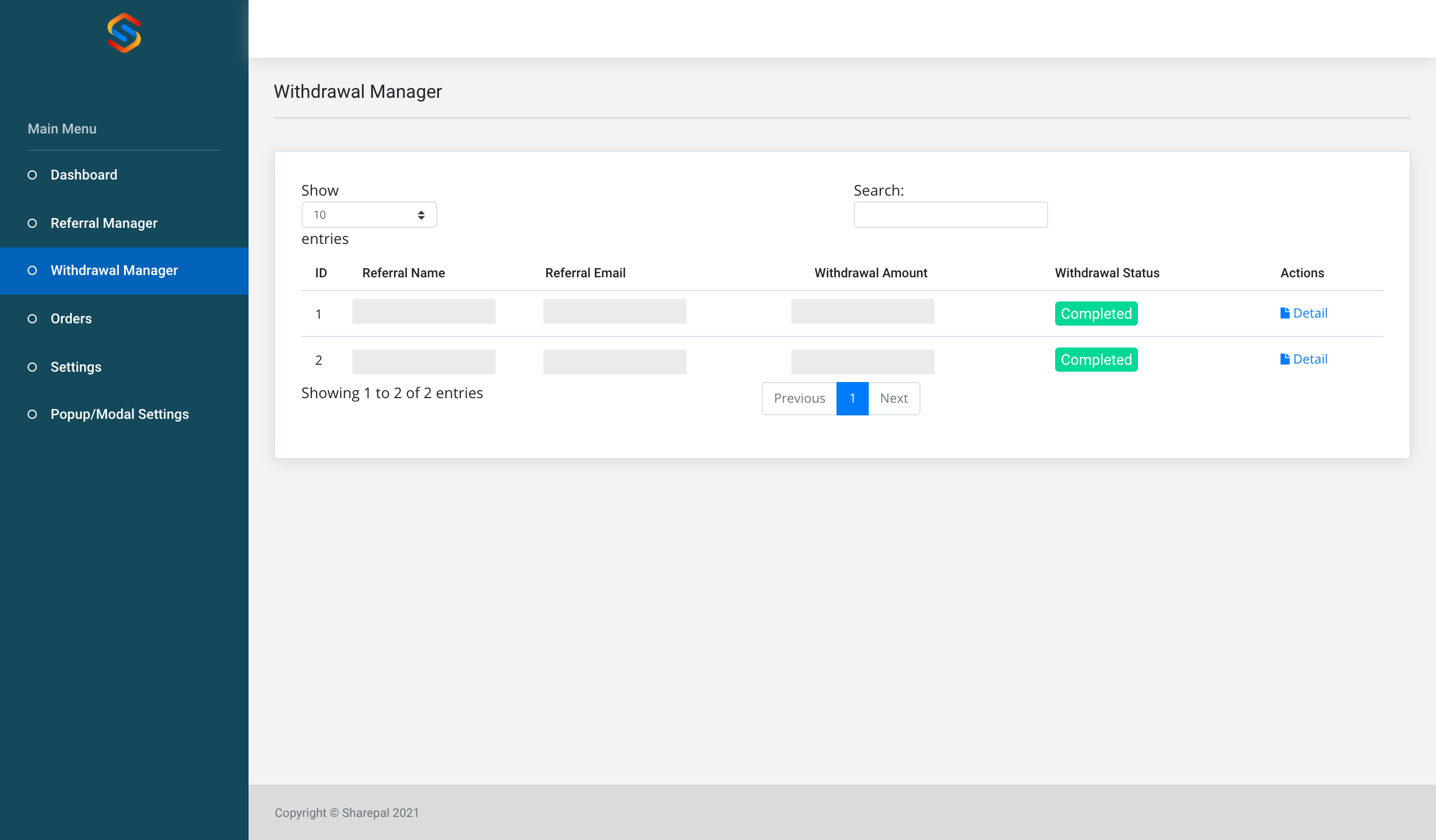
Task: Click the Next pagination button
Action: (x=893, y=398)
